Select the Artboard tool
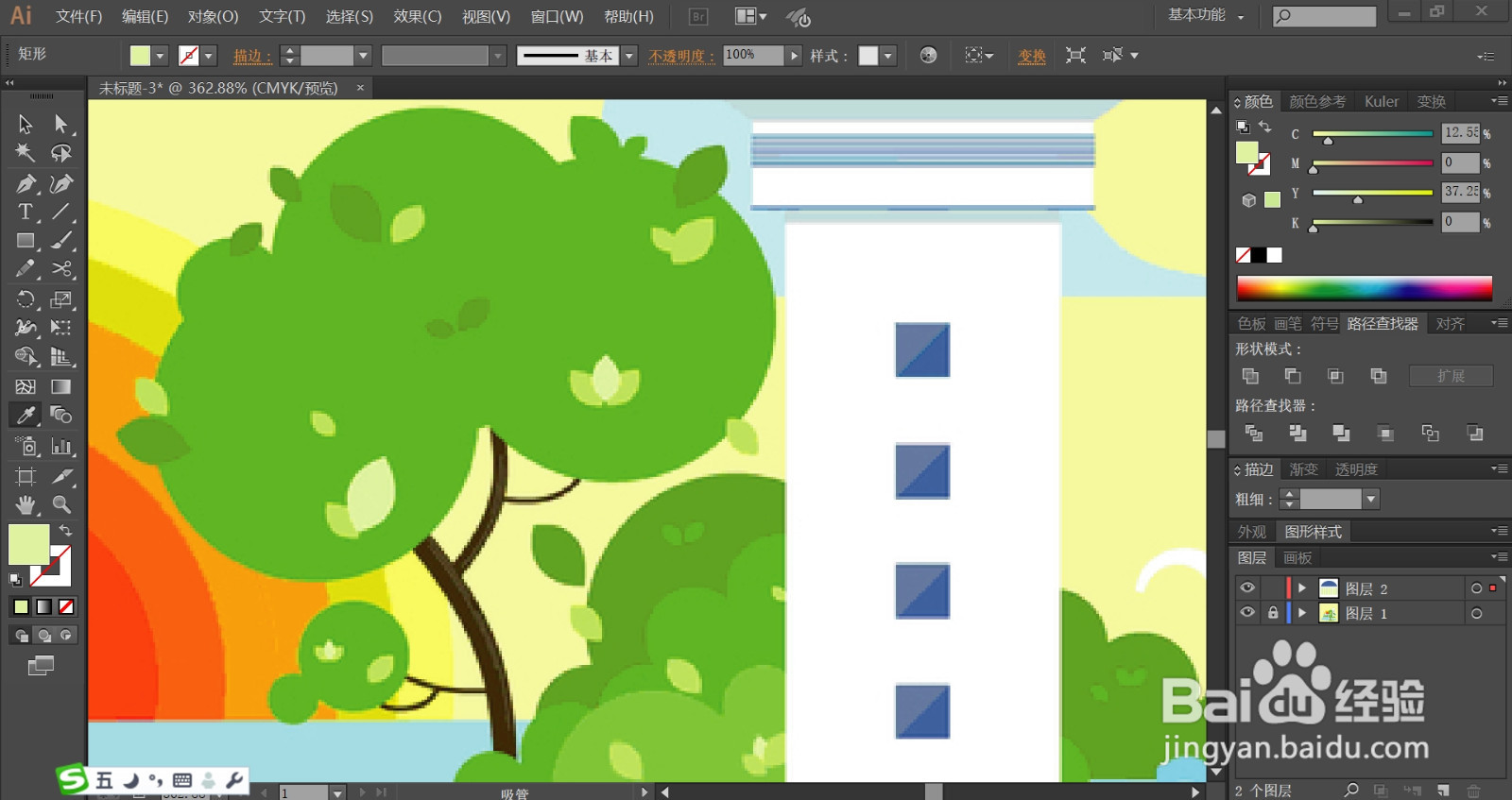This screenshot has height=800, width=1512. [x=26, y=476]
